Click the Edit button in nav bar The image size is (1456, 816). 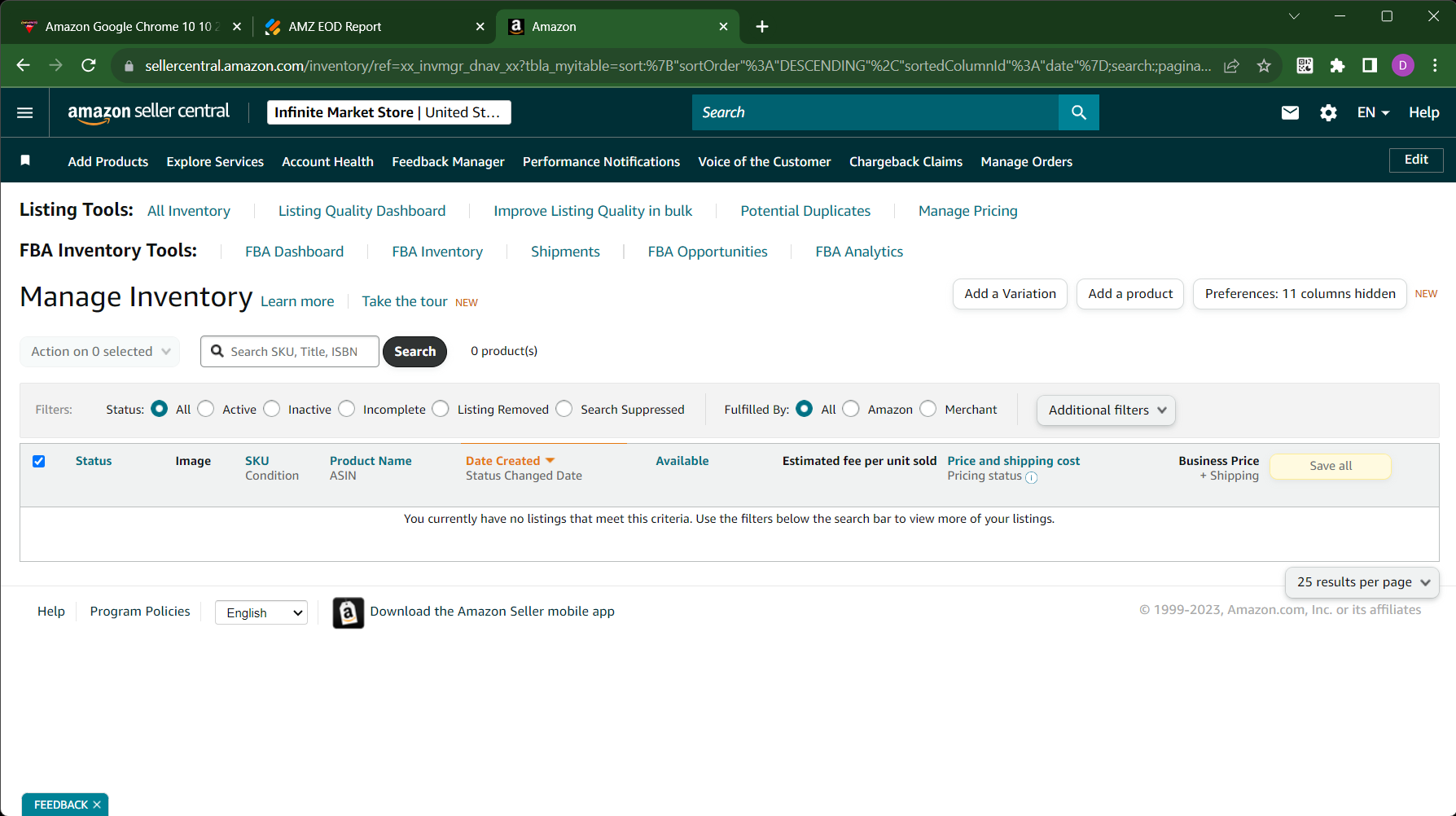click(x=1416, y=160)
